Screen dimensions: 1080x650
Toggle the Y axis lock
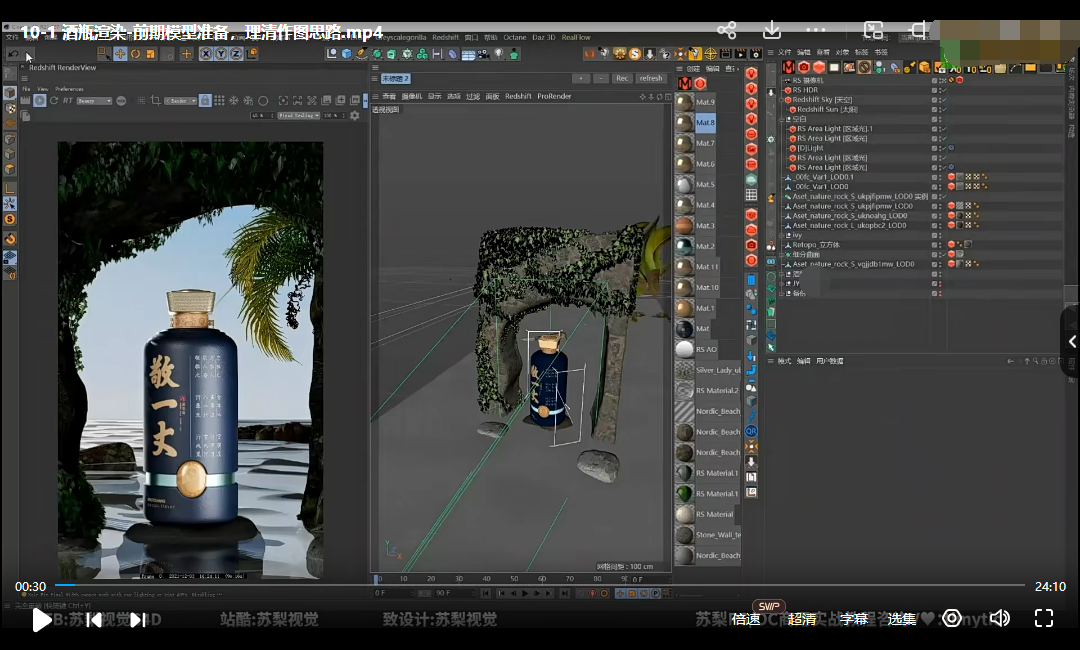[221, 54]
